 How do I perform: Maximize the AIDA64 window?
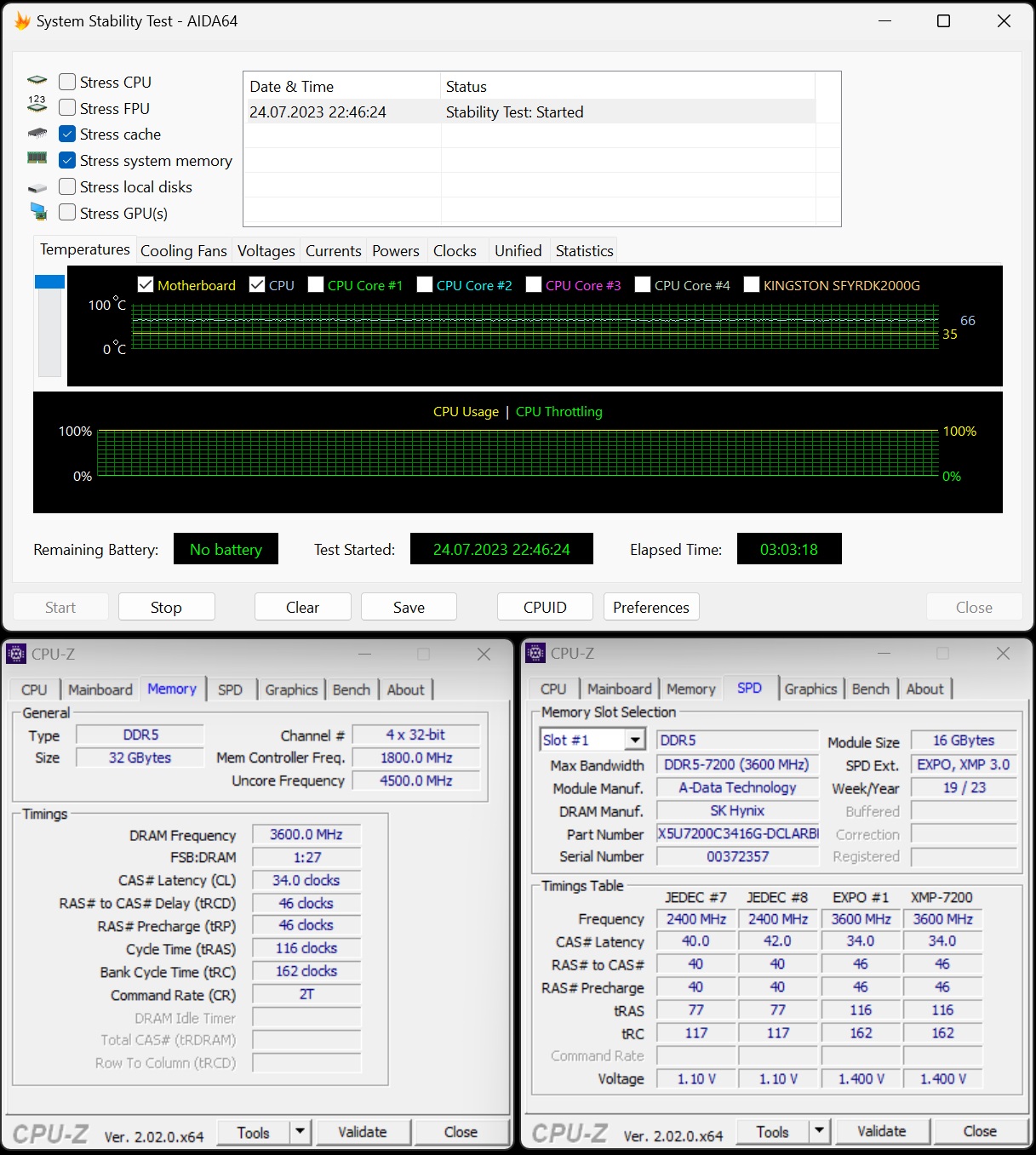tap(943, 20)
